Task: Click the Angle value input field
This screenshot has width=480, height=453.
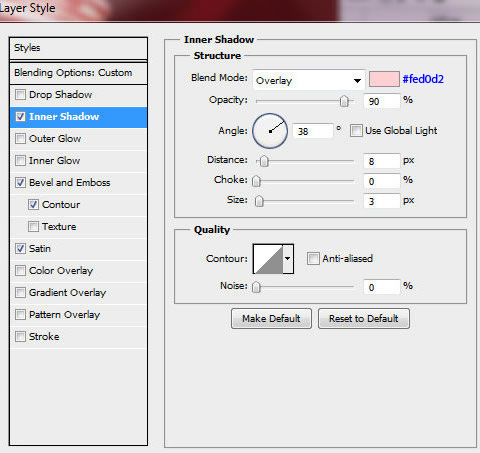Action: pos(313,131)
